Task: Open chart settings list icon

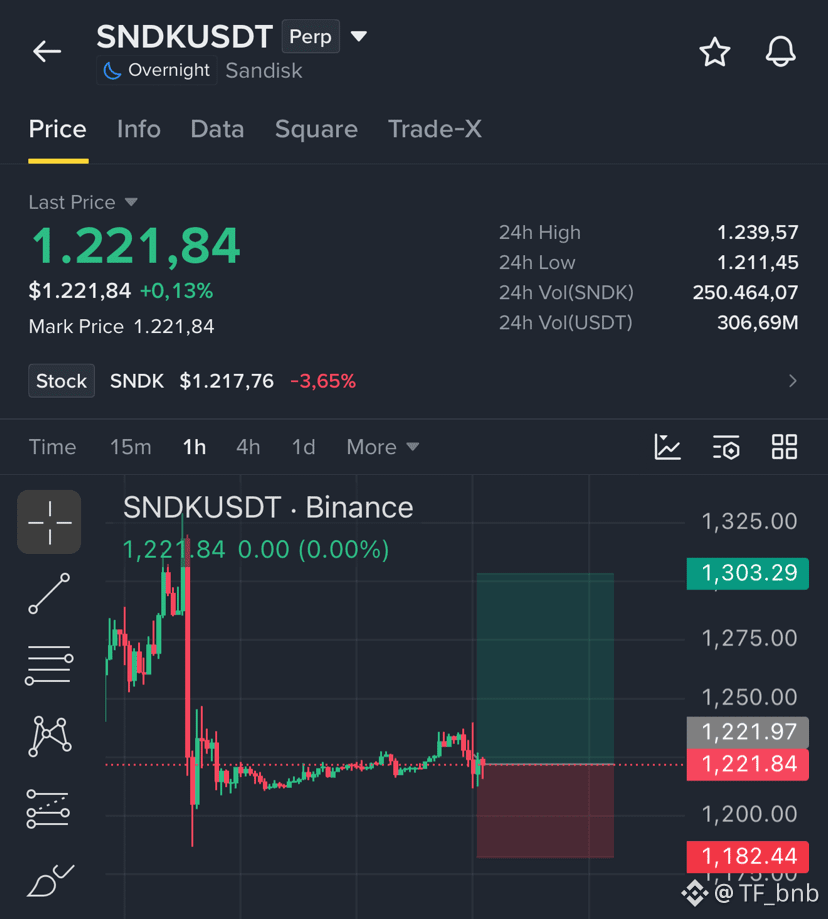Action: [726, 447]
